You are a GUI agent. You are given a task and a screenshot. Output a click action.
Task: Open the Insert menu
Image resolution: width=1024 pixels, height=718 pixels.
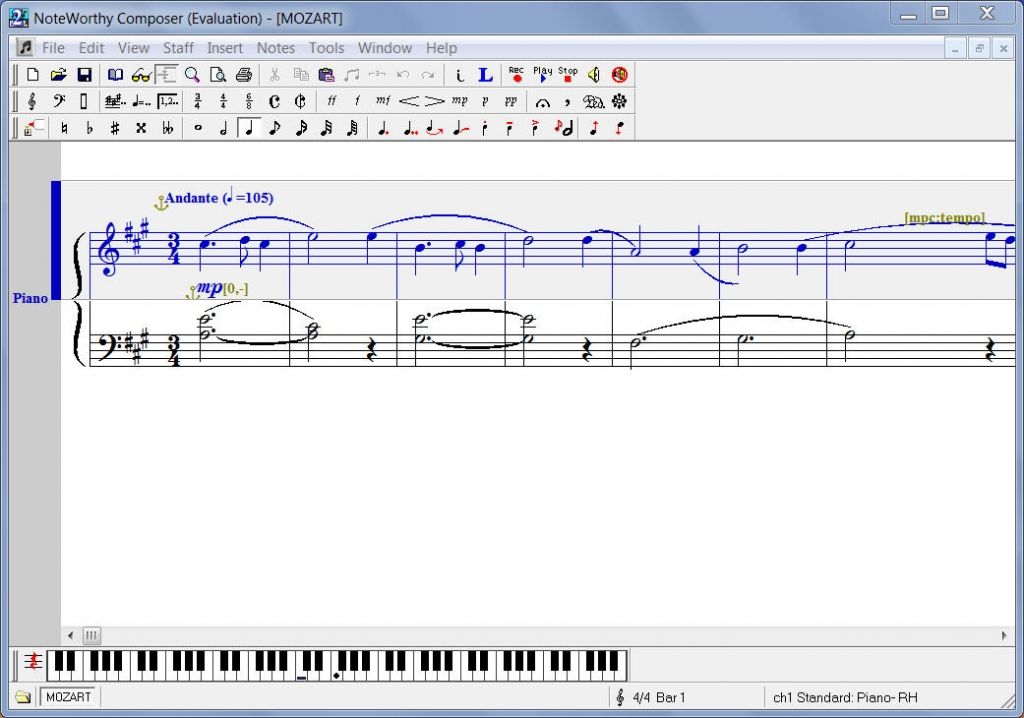tap(225, 47)
